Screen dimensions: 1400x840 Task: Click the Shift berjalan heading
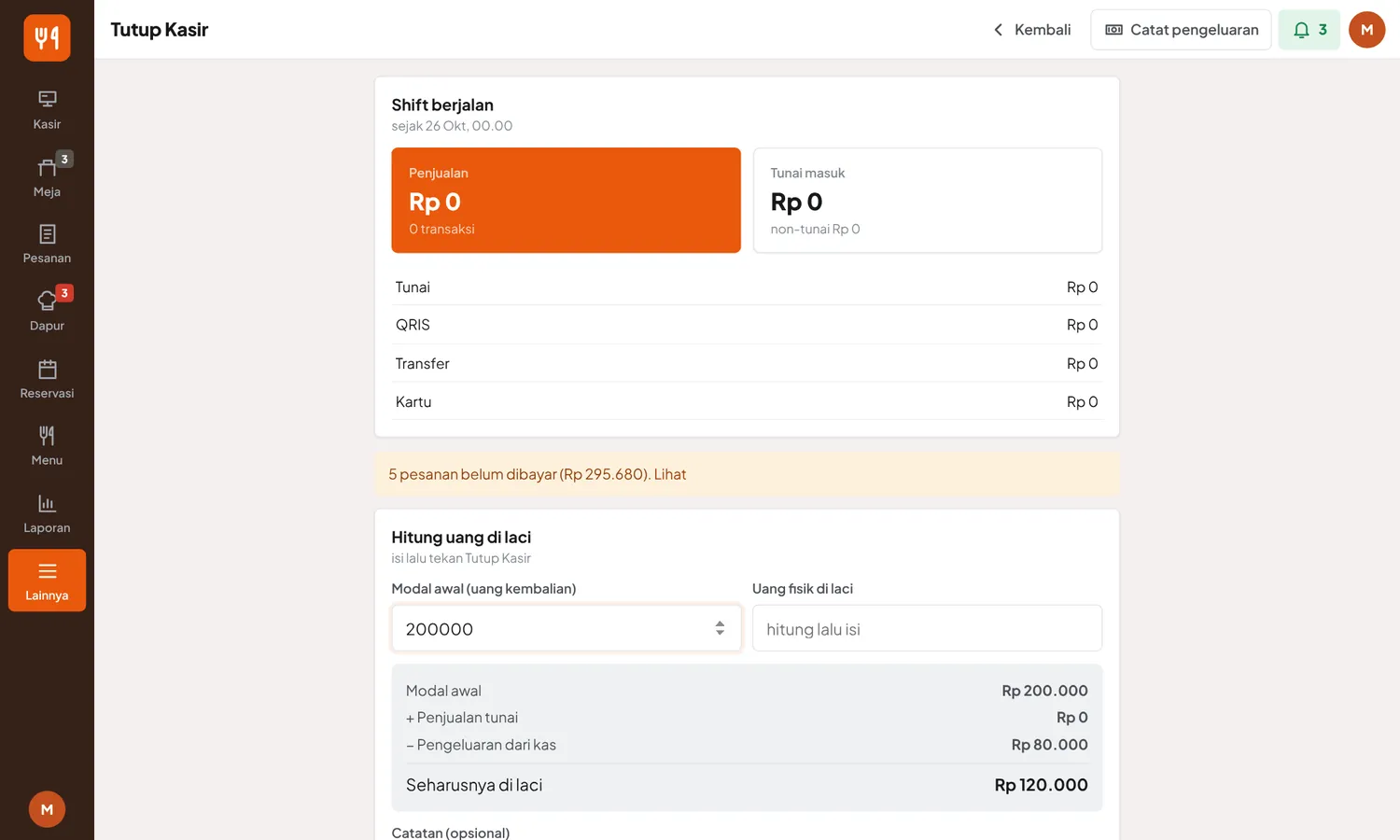click(442, 105)
